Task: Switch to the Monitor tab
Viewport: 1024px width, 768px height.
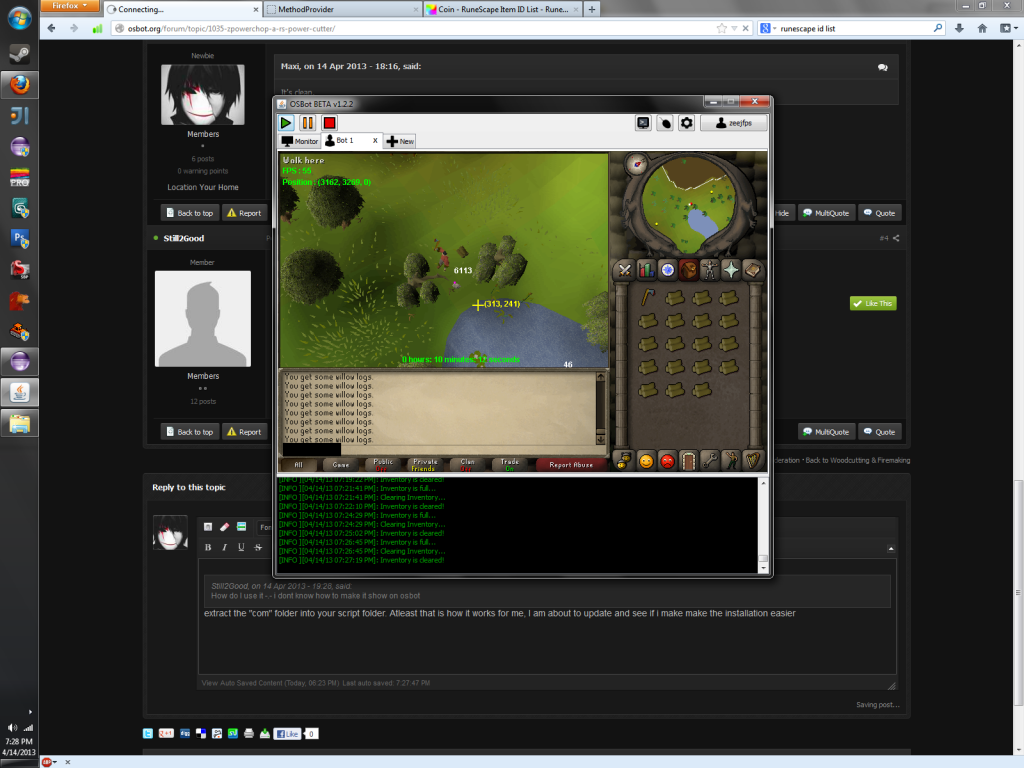Action: tap(300, 141)
